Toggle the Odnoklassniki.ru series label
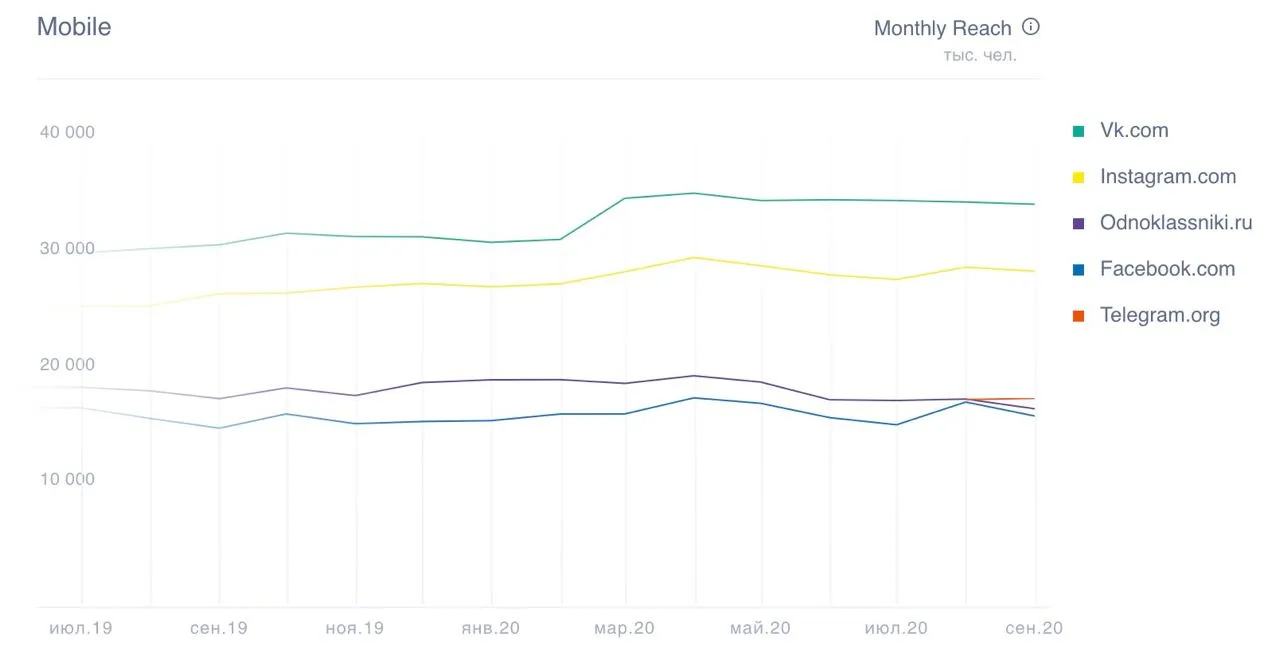Screen dimensions: 1280x672 tap(1176, 223)
